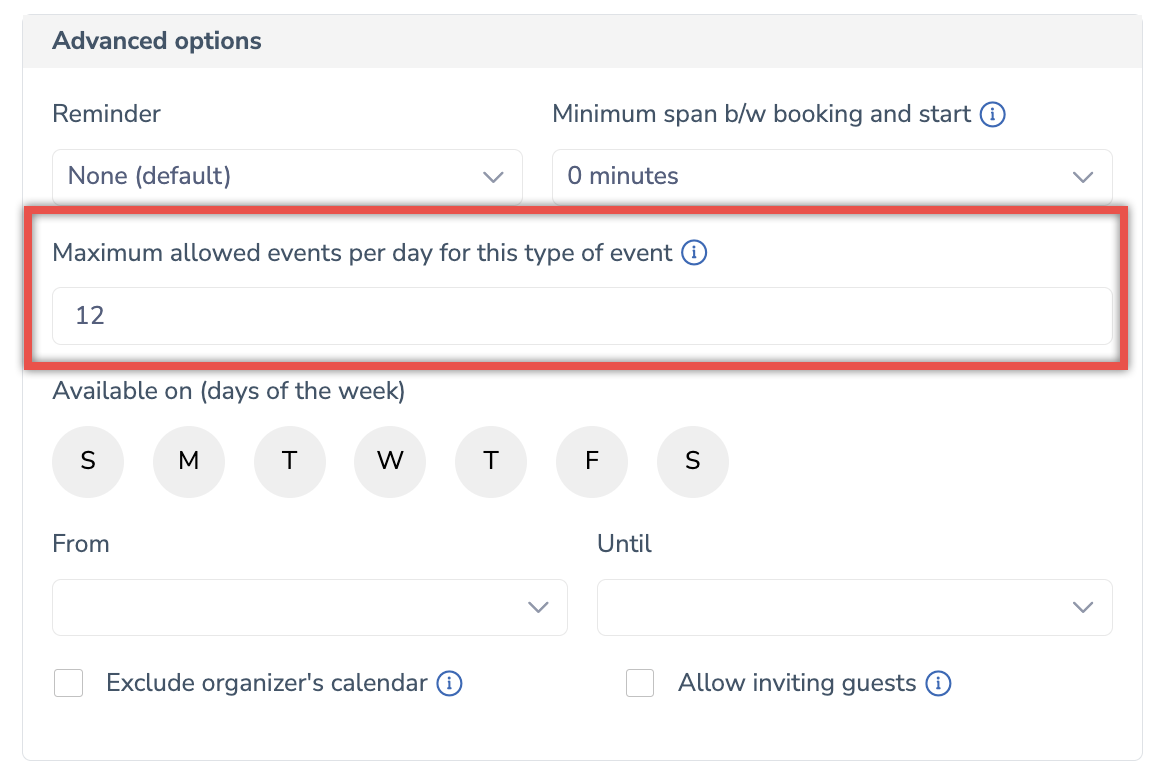The width and height of the screenshot is (1162, 780).
Task: Toggle Monday availability button
Action: [x=189, y=461]
